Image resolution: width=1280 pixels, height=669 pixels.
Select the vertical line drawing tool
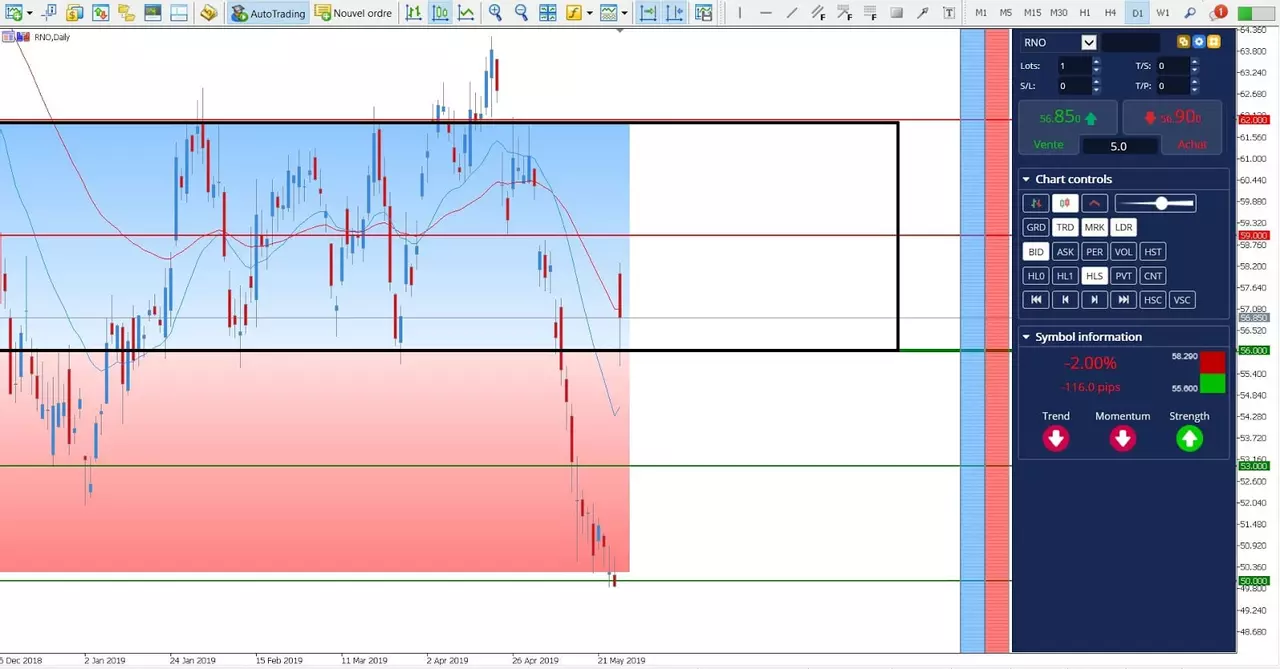pos(740,13)
